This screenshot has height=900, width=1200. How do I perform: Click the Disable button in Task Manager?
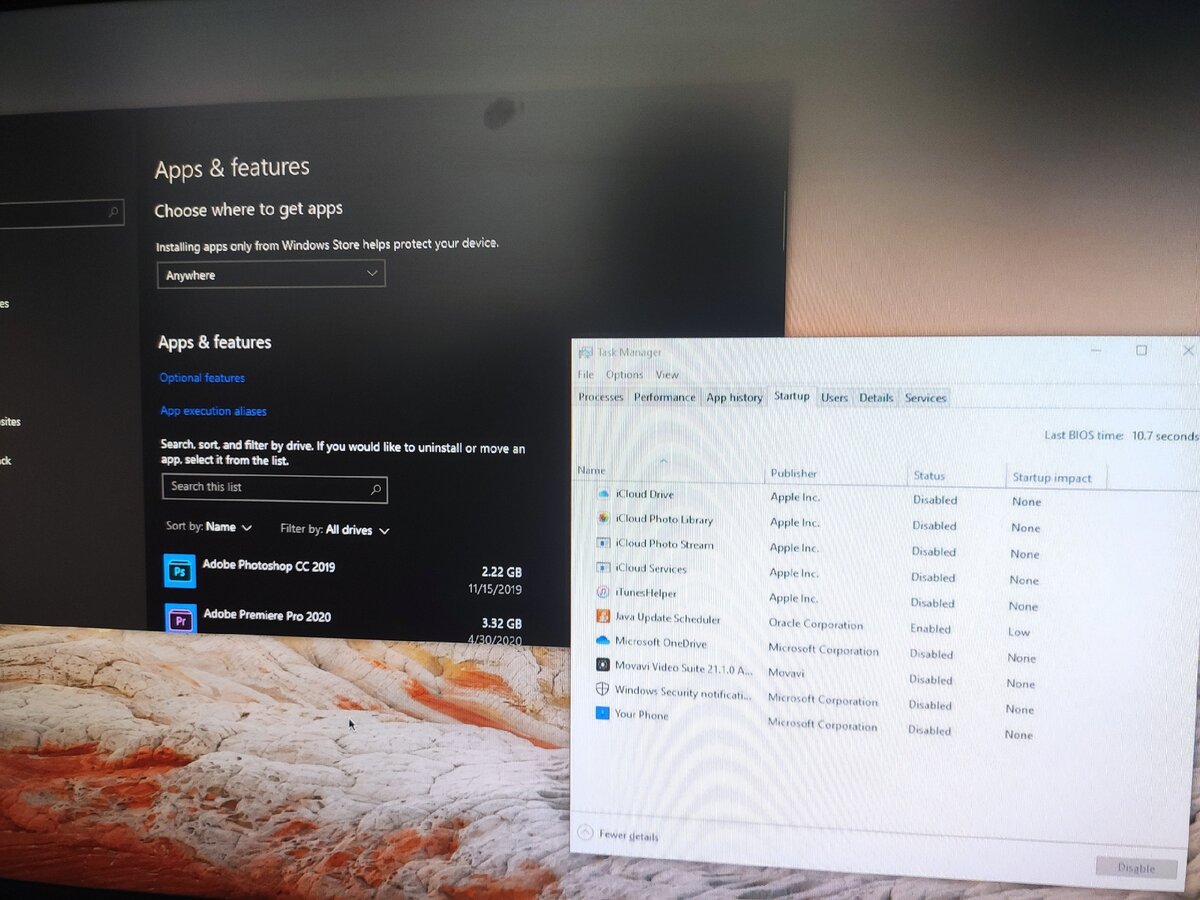pos(1136,868)
